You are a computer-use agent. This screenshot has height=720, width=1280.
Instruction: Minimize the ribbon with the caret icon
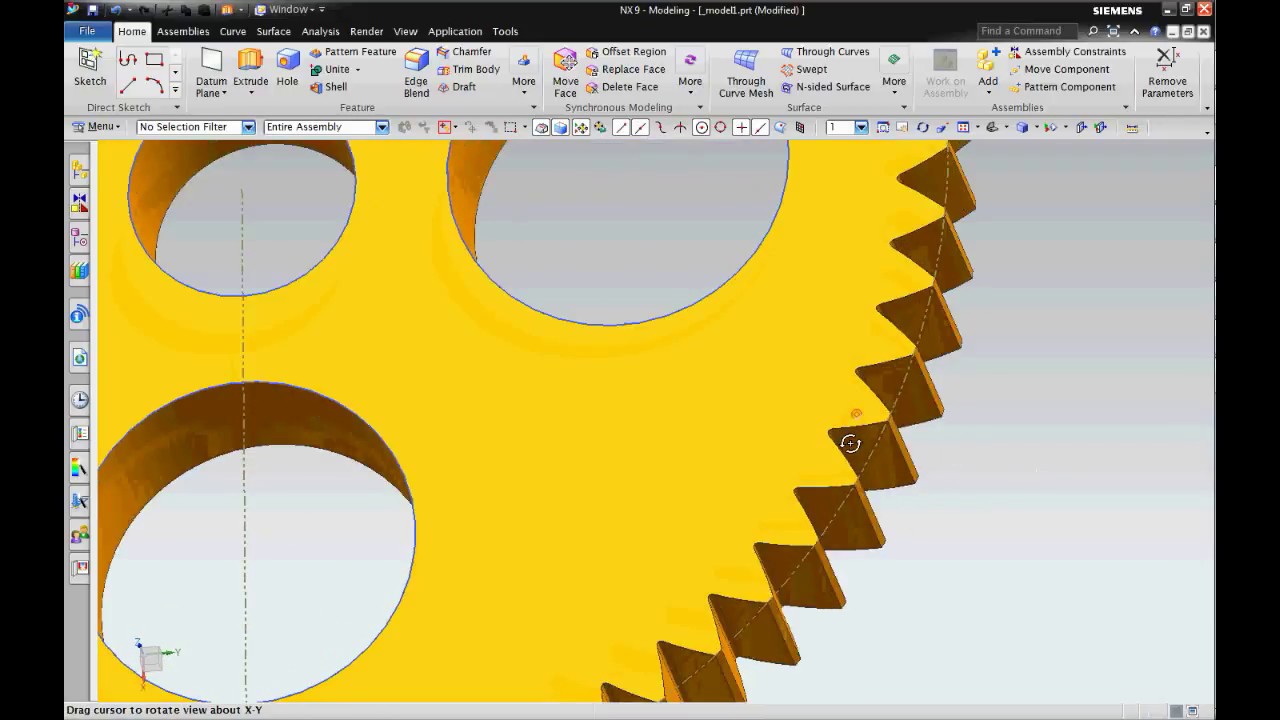(x=1135, y=31)
